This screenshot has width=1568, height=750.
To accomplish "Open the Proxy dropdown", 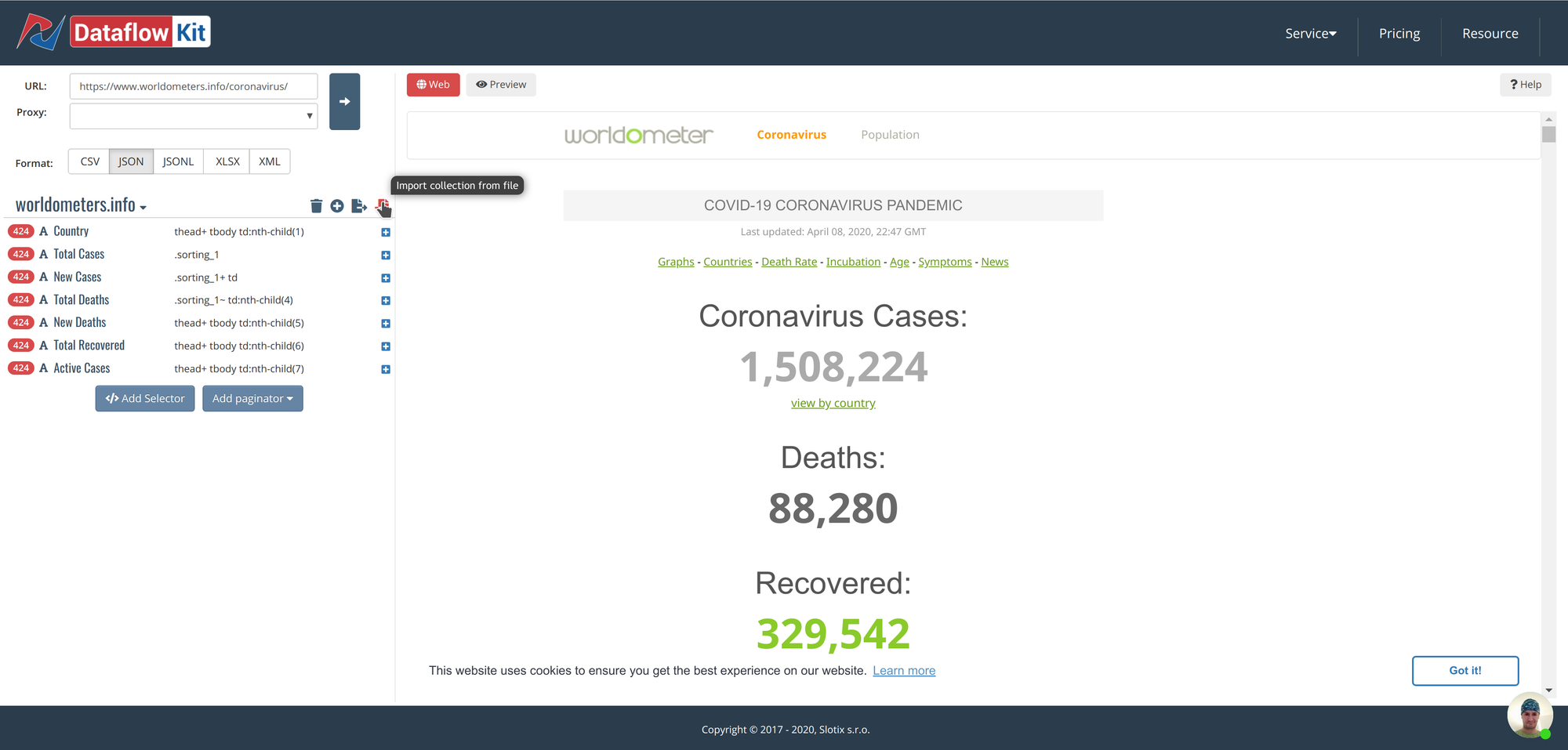I will pyautogui.click(x=194, y=116).
